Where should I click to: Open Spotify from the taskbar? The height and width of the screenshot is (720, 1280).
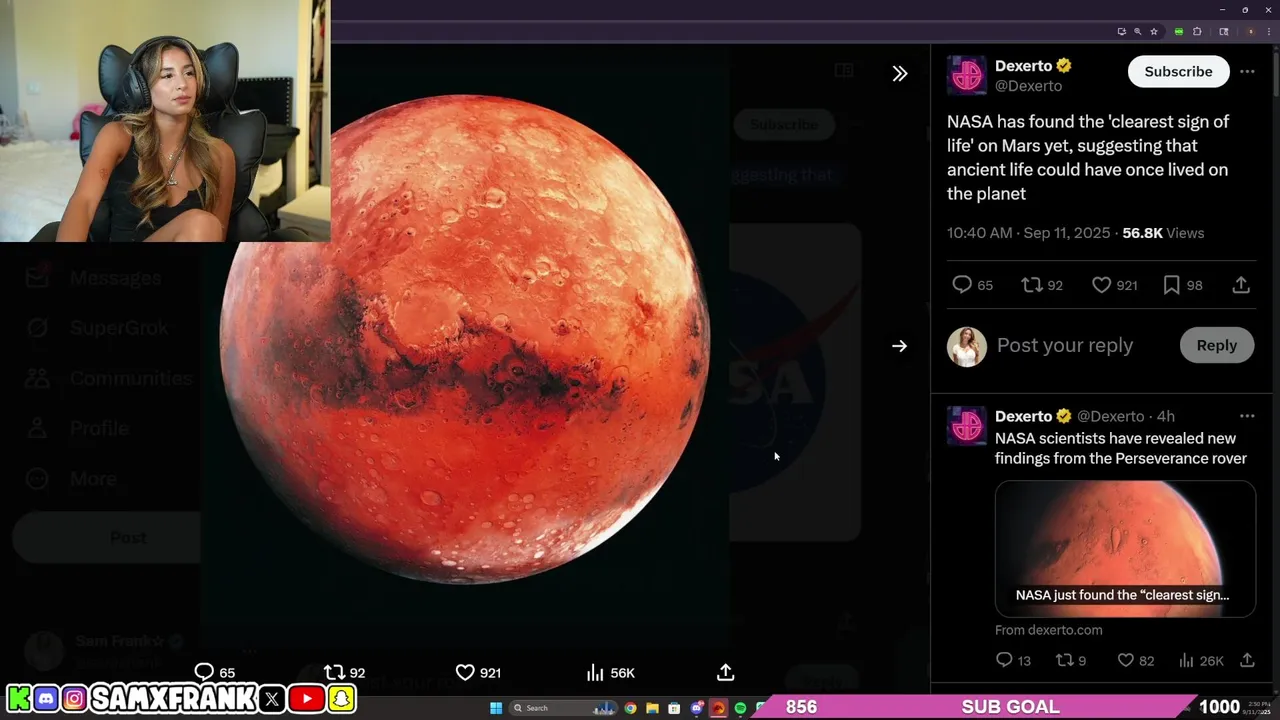[740, 708]
